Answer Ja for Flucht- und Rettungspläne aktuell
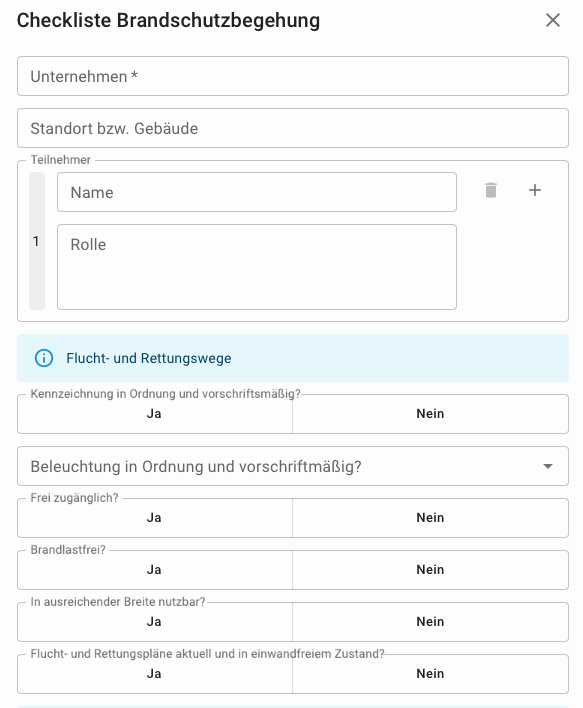Screen dimensions: 583x708 (155, 674)
